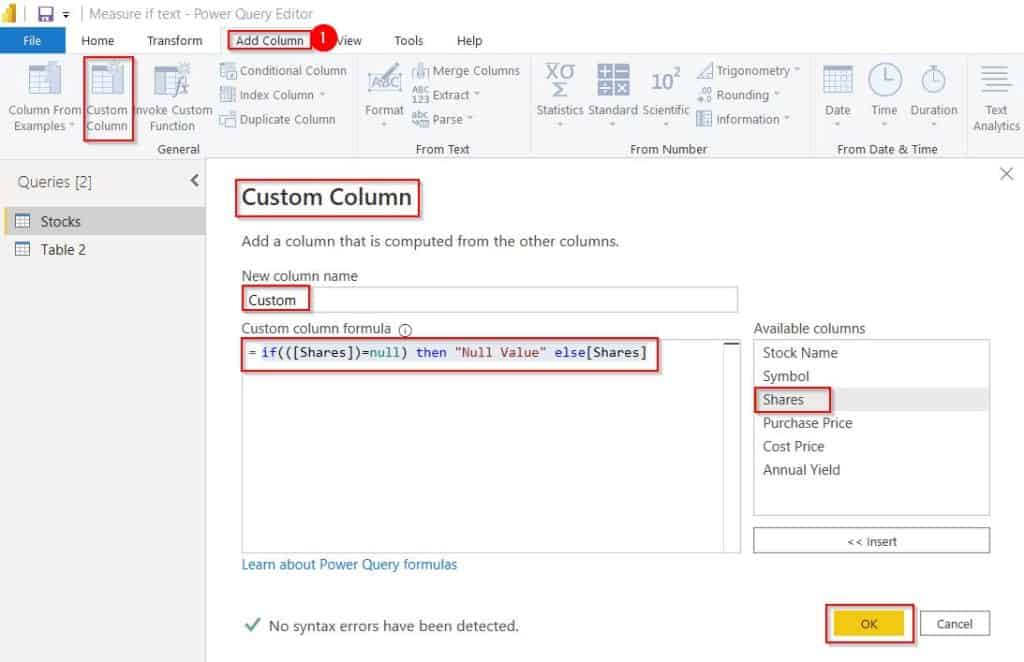The image size is (1024, 662).
Task: Open the Format text menu icon
Action: click(384, 80)
